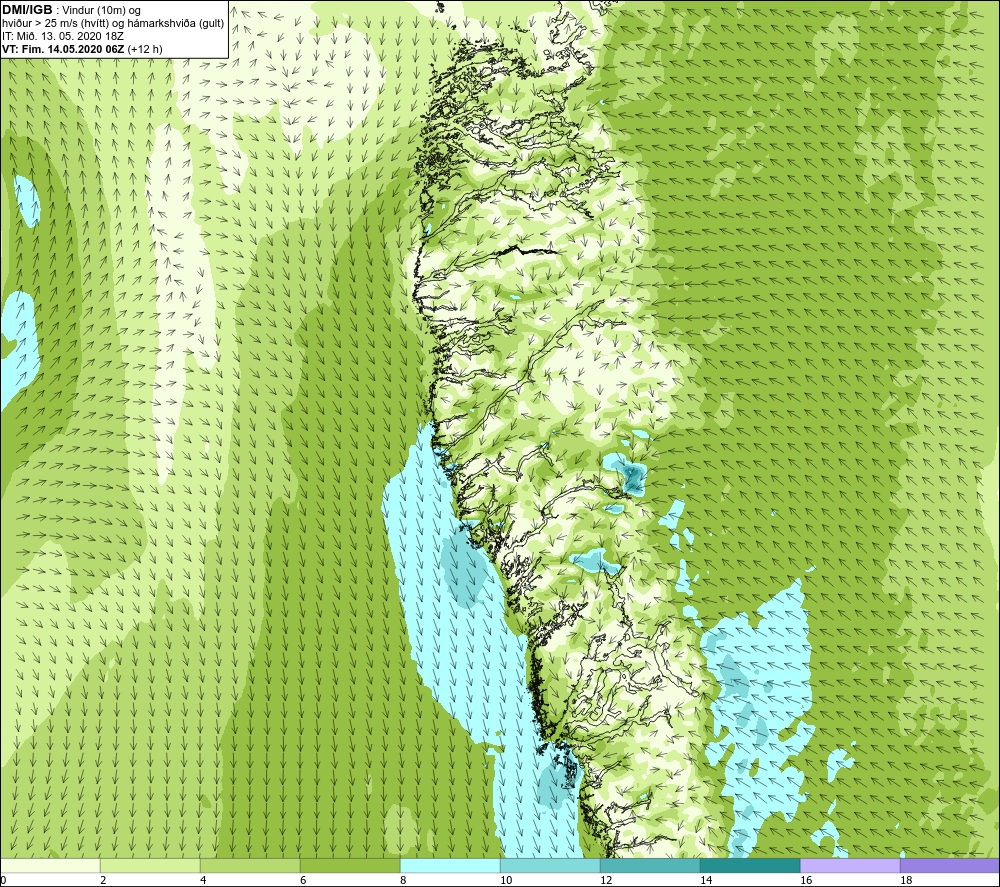Viewport: 1000px width, 887px height.
Task: Click the 8–10 m/s light cyan legend swatch
Action: (450, 865)
